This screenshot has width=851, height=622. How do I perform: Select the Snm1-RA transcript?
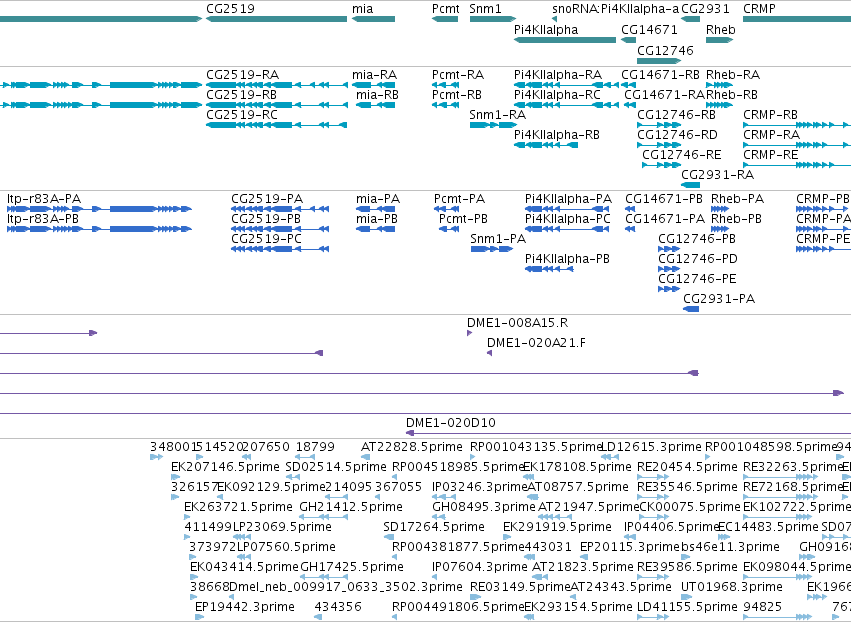point(493,125)
